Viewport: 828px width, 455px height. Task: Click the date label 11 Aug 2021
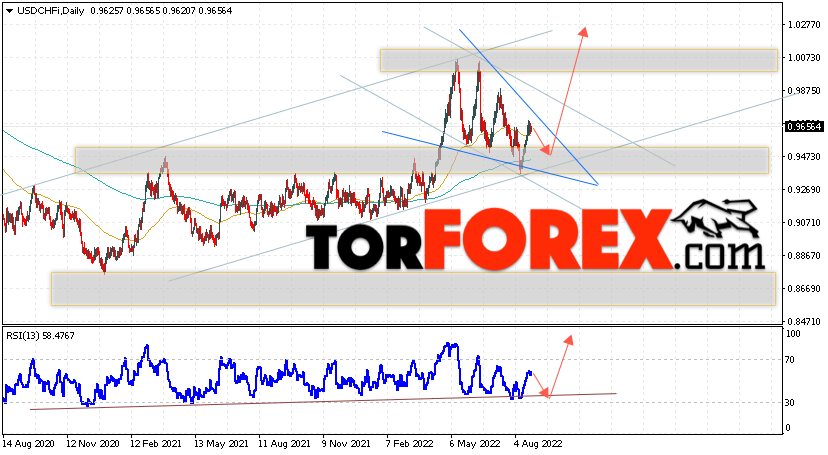(284, 444)
